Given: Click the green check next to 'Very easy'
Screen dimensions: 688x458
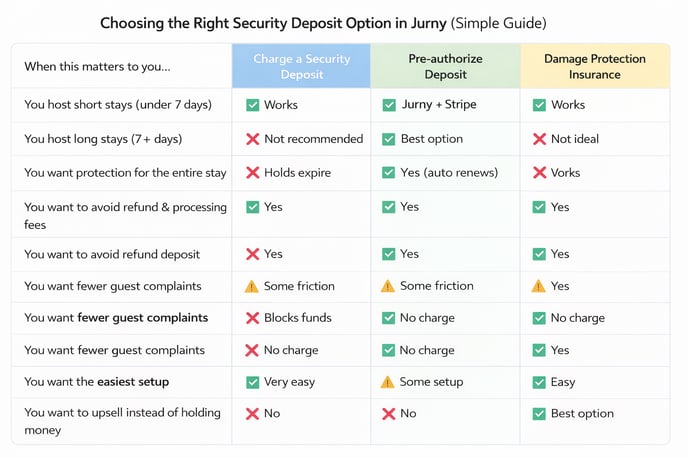Looking at the screenshot, I should click(x=252, y=382).
